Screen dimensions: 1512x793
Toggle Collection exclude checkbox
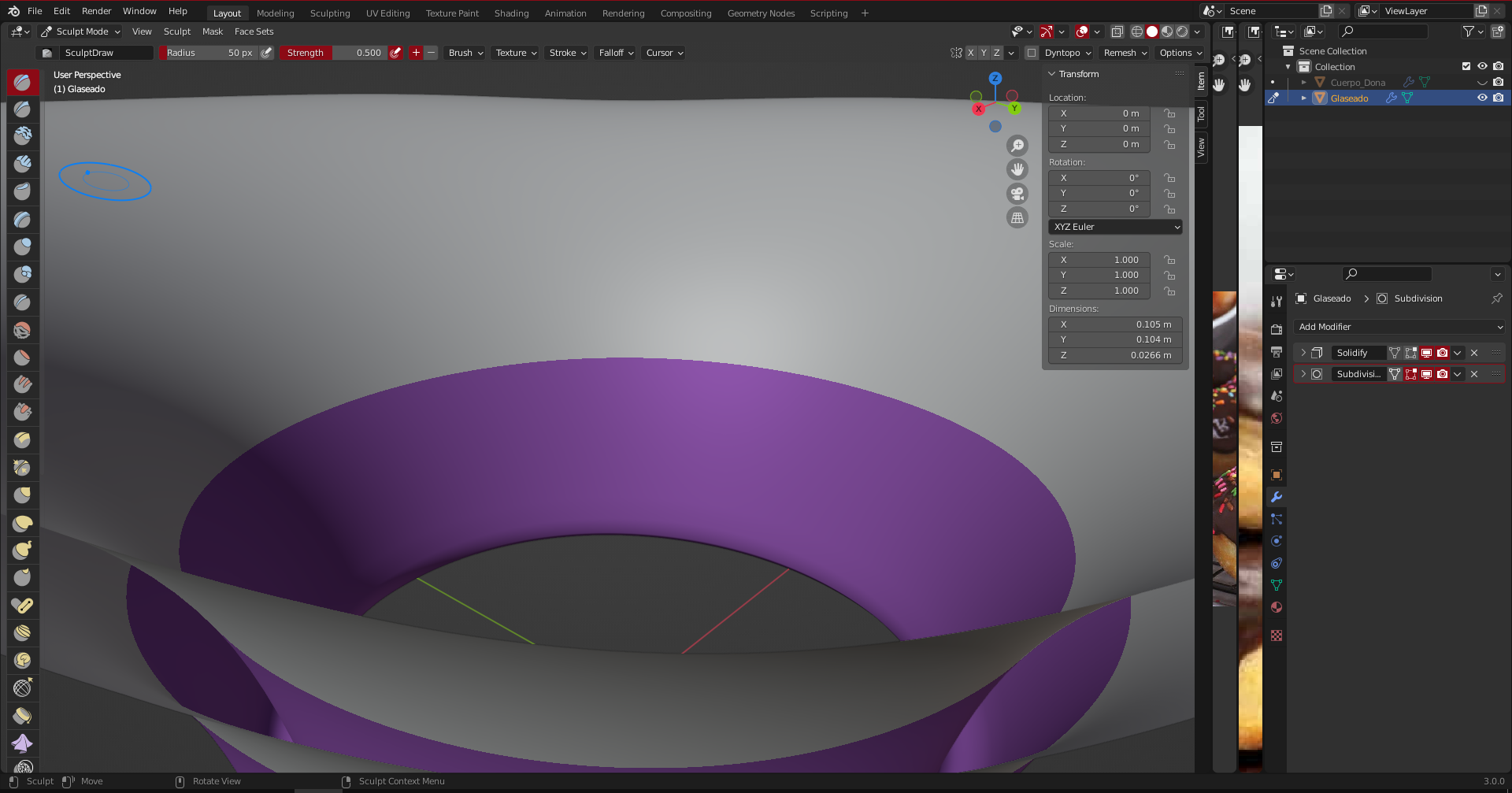click(1466, 66)
